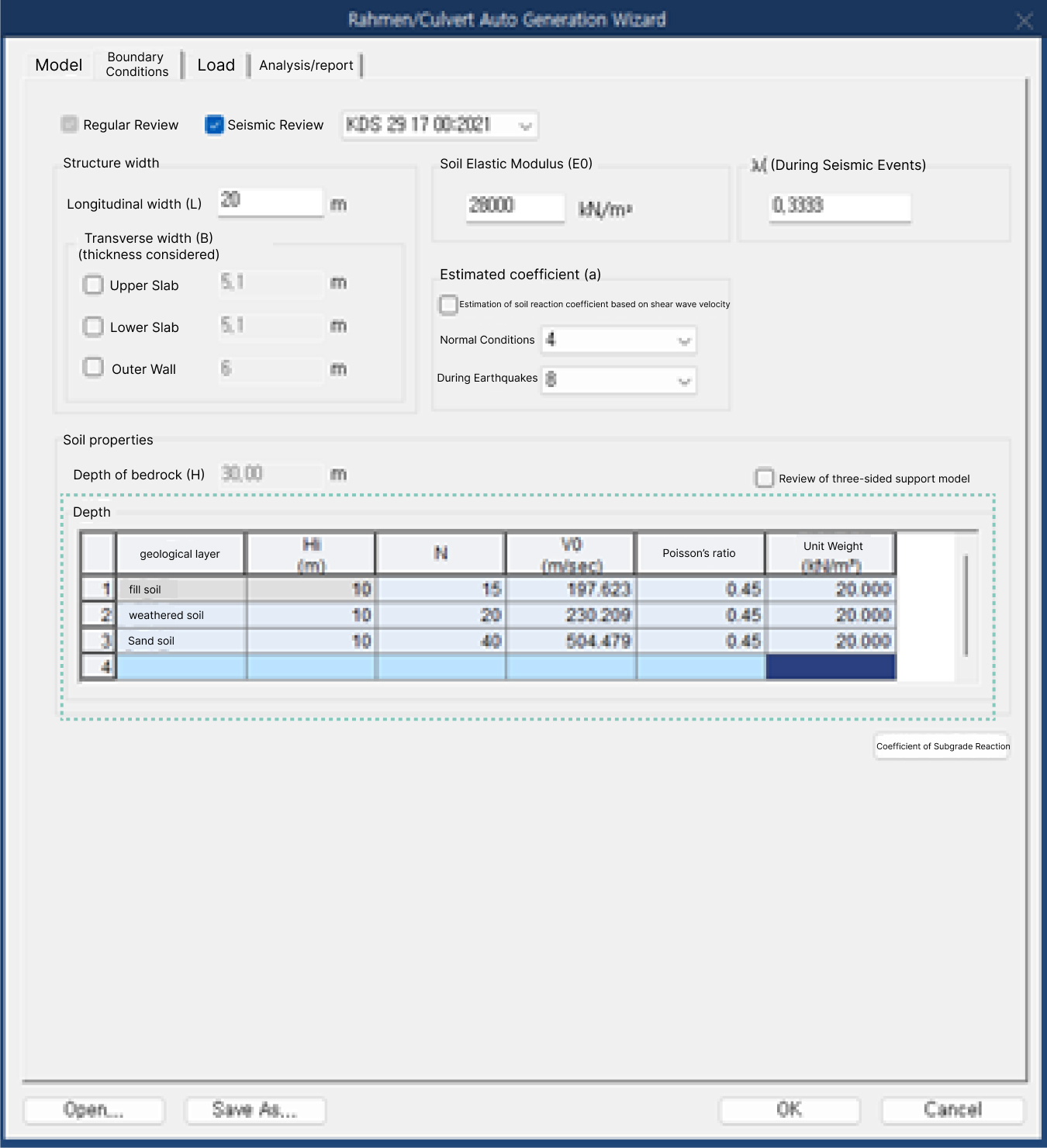Enable the Lower Slab checkbox

pyautogui.click(x=93, y=327)
